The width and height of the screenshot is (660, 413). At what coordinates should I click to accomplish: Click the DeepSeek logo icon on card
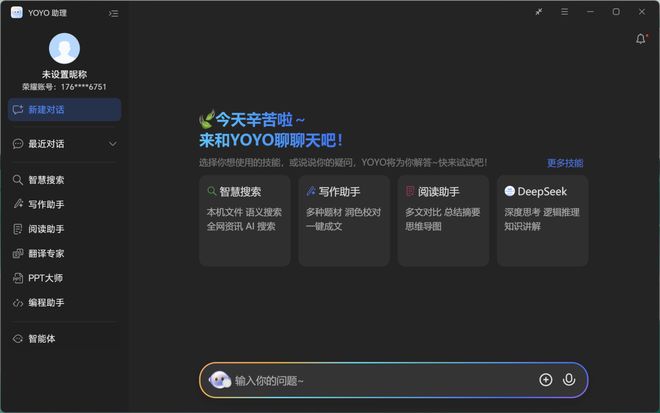pos(510,191)
